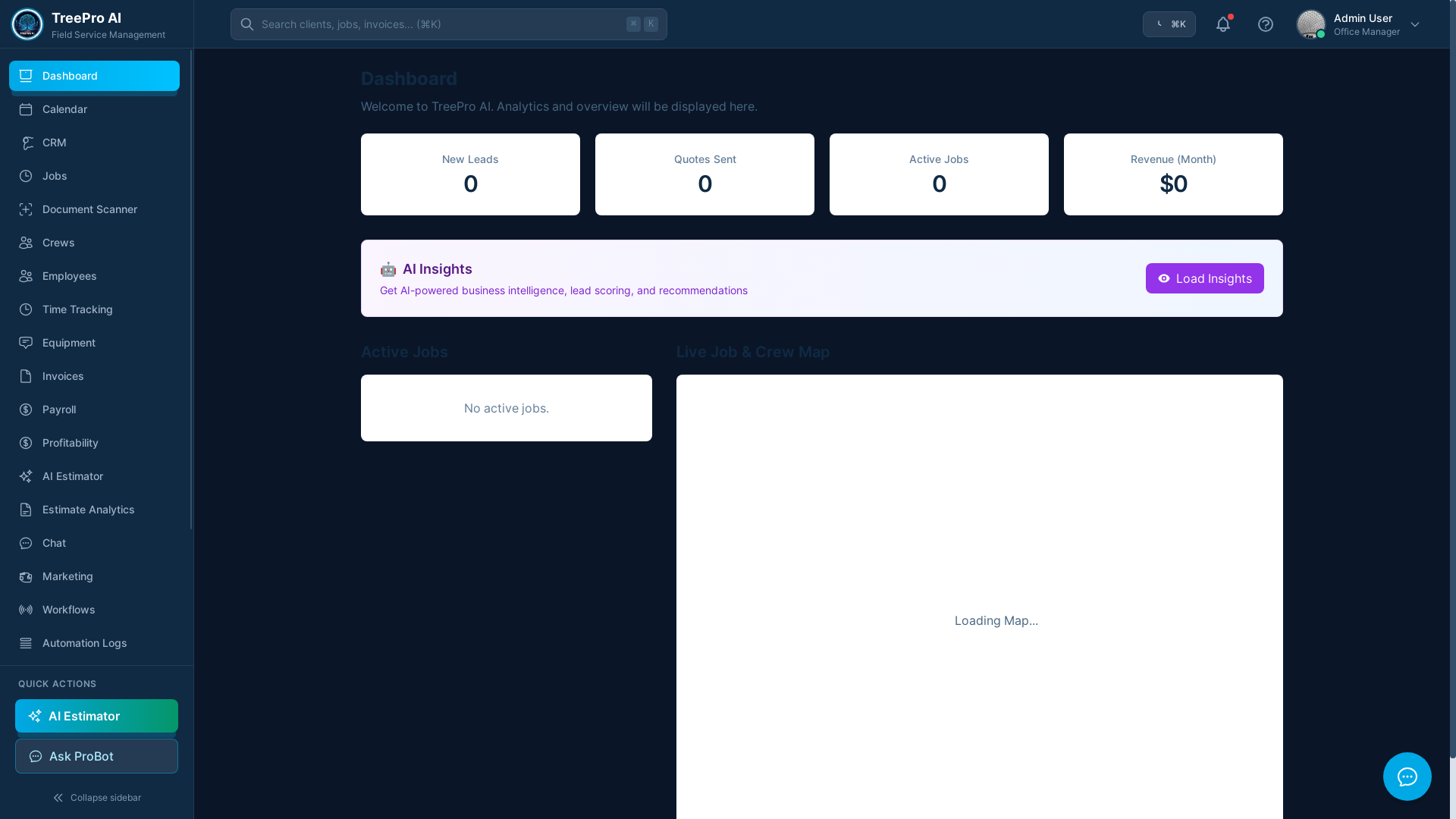
Task: Open Time Tracking from the sidebar
Action: (x=94, y=309)
